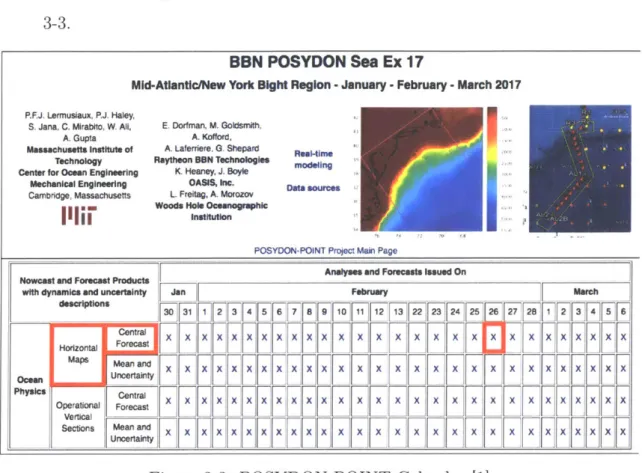Click 'Operational Vertical Sections' label cell
Image resolution: width=642 pixels, height=473 pixels.
[78, 417]
